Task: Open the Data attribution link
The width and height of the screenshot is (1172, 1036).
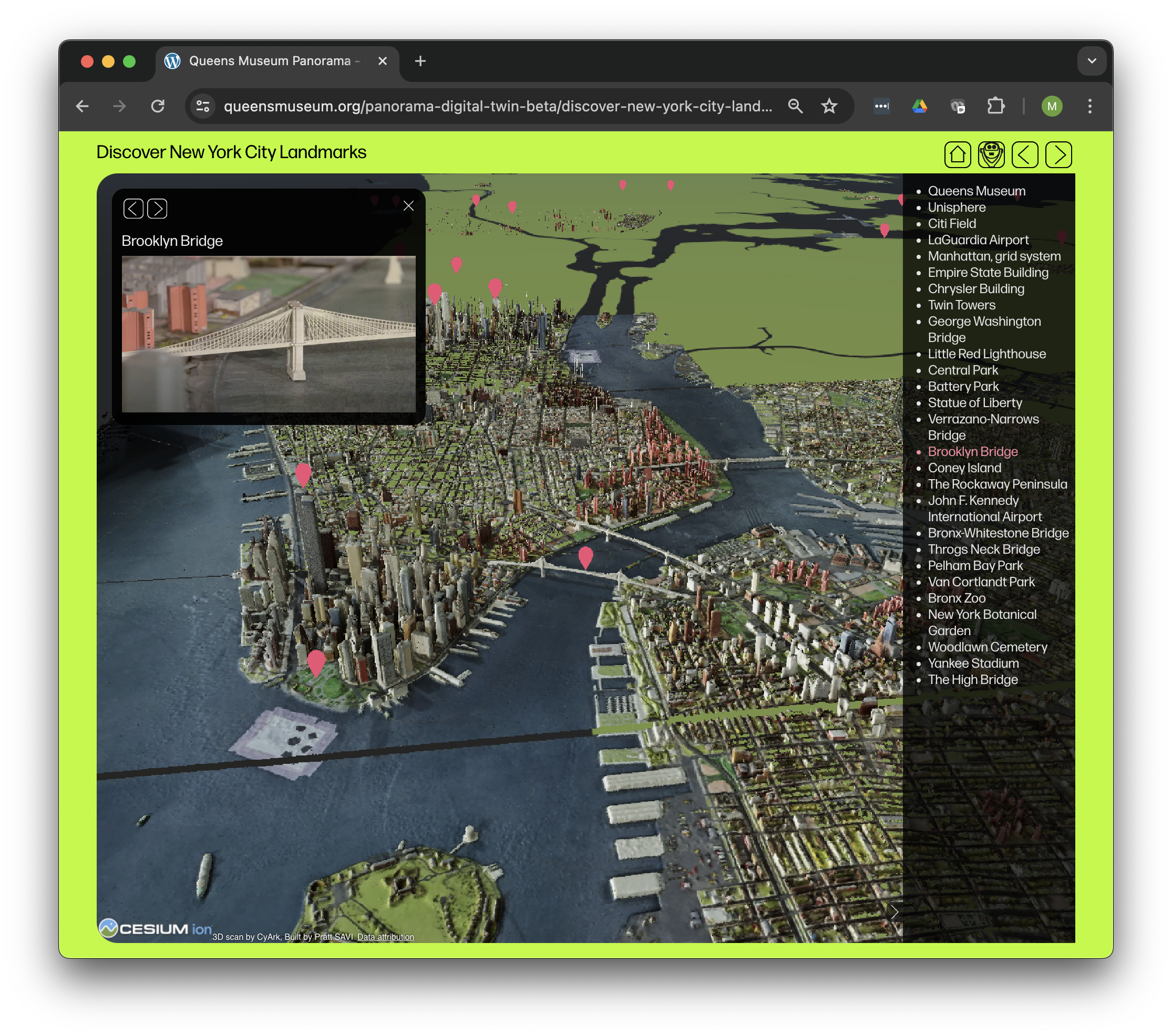Action: coord(385,937)
